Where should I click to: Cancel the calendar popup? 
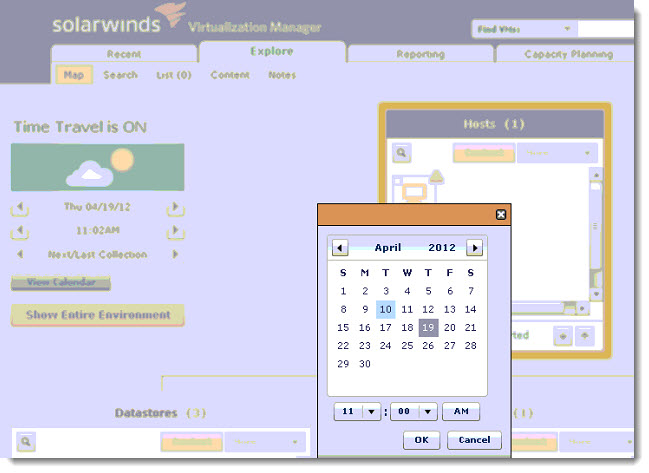click(474, 440)
